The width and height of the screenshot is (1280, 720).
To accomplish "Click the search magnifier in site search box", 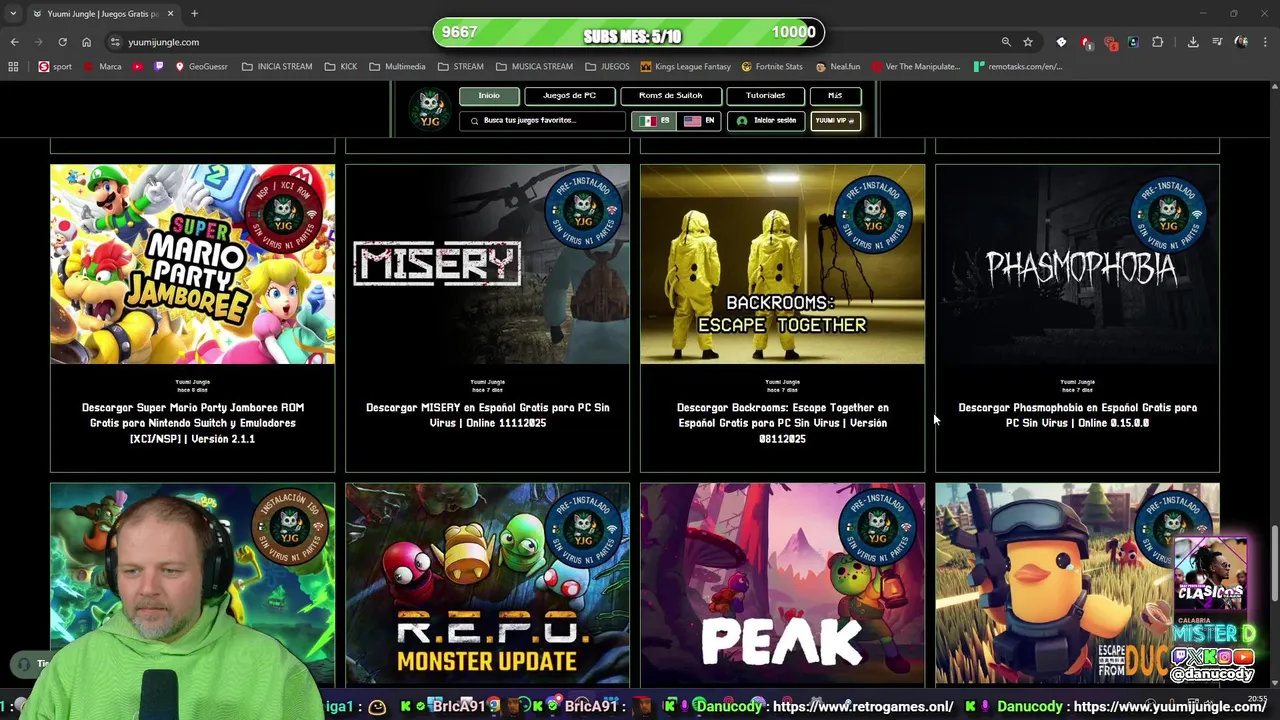I will point(474,121).
